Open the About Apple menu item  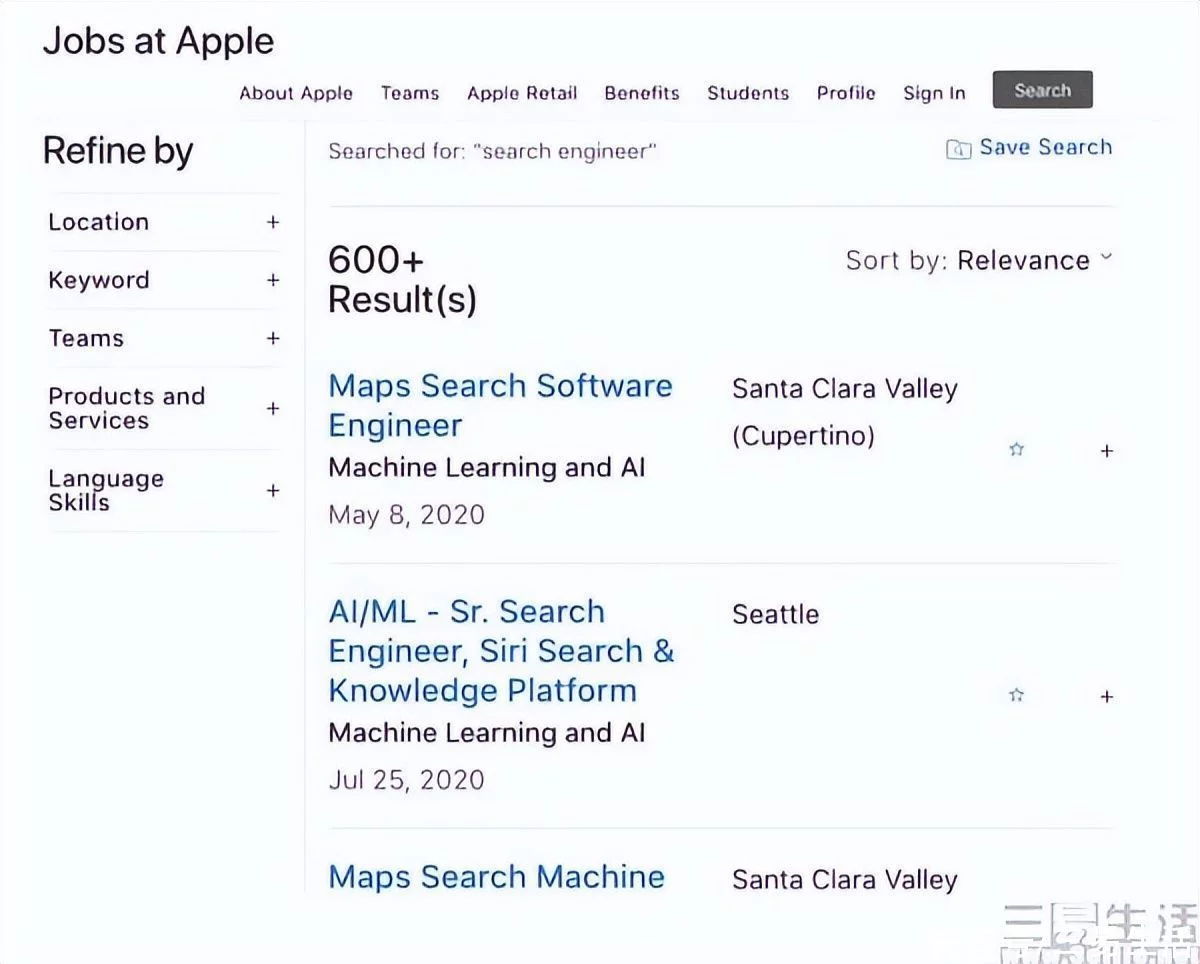click(296, 93)
